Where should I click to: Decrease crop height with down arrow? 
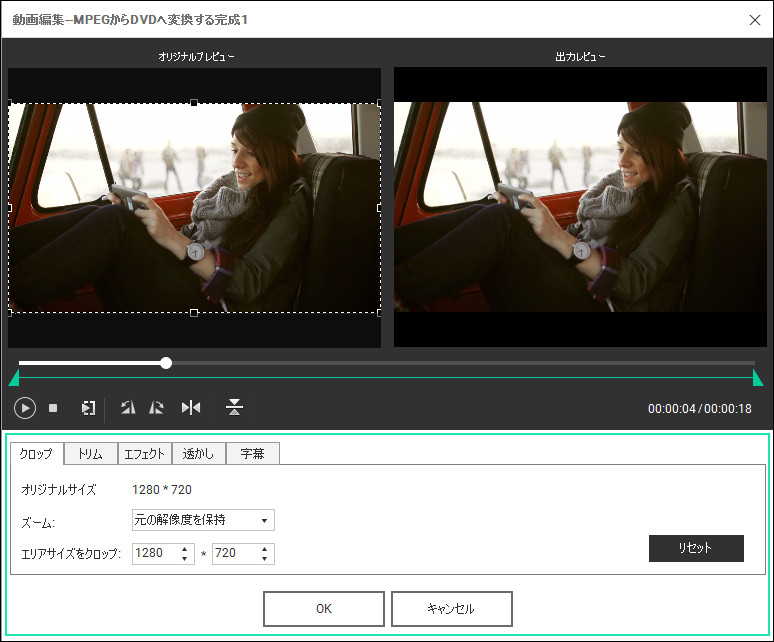(265, 559)
